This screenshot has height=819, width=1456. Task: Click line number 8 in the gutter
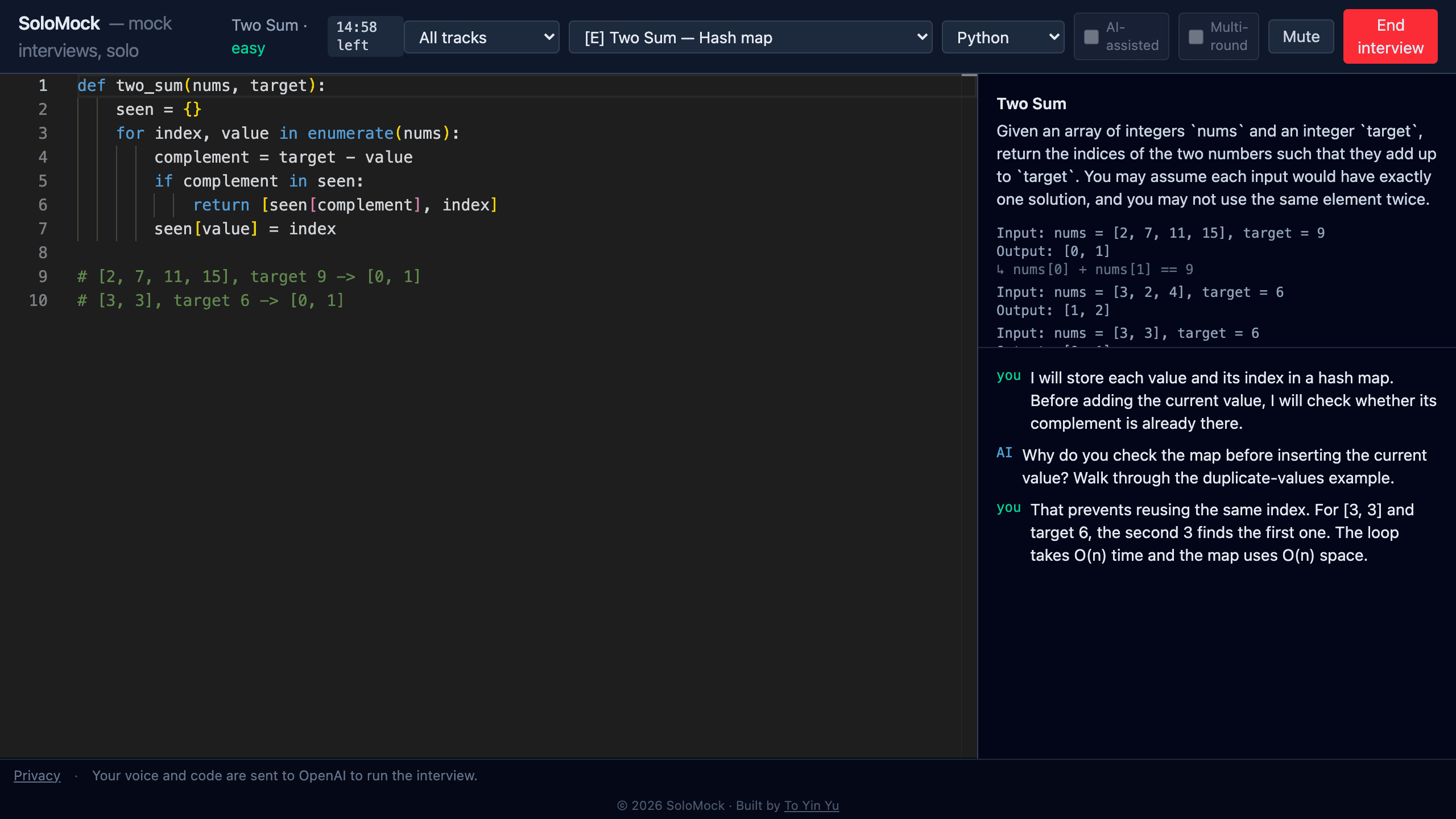(43, 253)
